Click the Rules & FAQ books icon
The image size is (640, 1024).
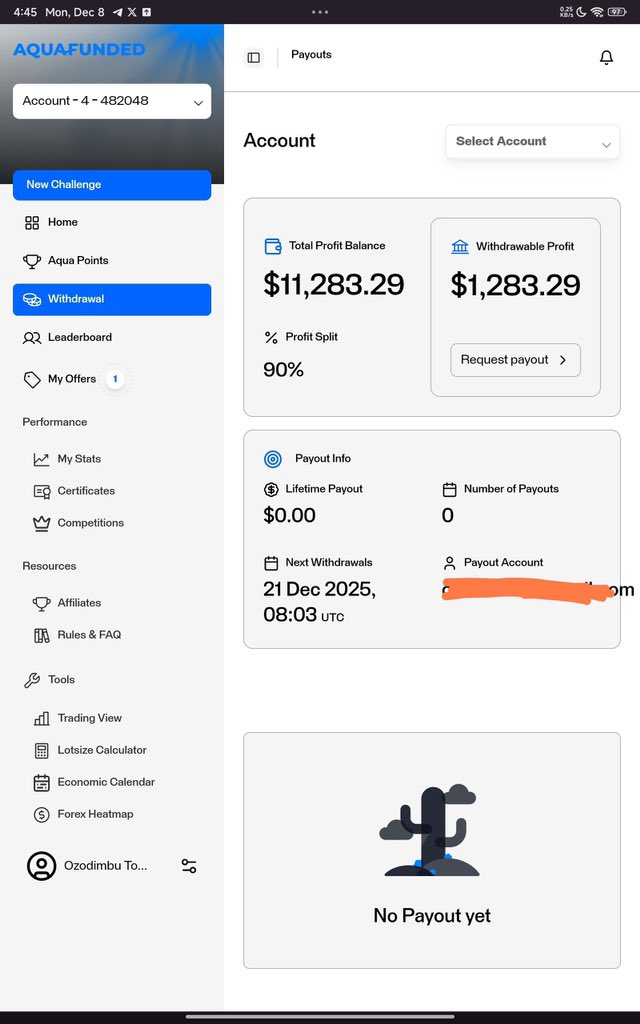point(42,635)
